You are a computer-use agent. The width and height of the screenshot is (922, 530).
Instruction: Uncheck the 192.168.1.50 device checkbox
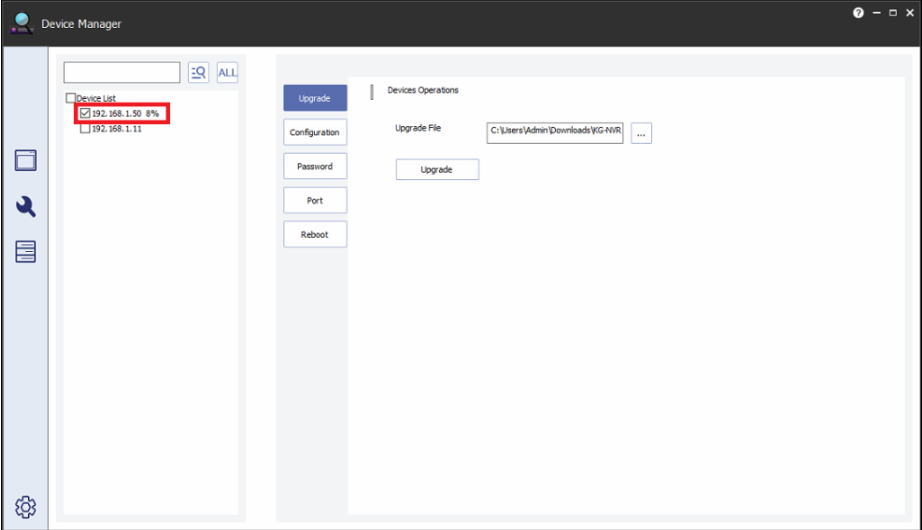[x=85, y=114]
